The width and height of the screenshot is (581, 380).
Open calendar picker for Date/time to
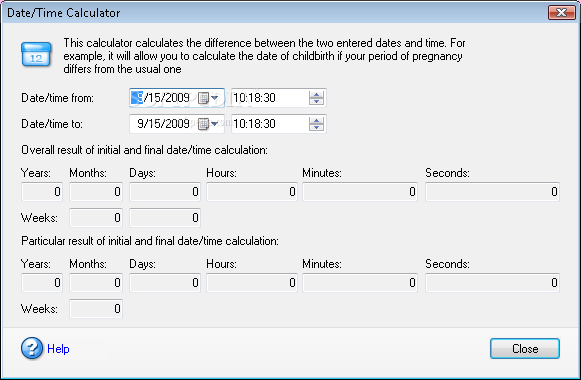[208, 124]
